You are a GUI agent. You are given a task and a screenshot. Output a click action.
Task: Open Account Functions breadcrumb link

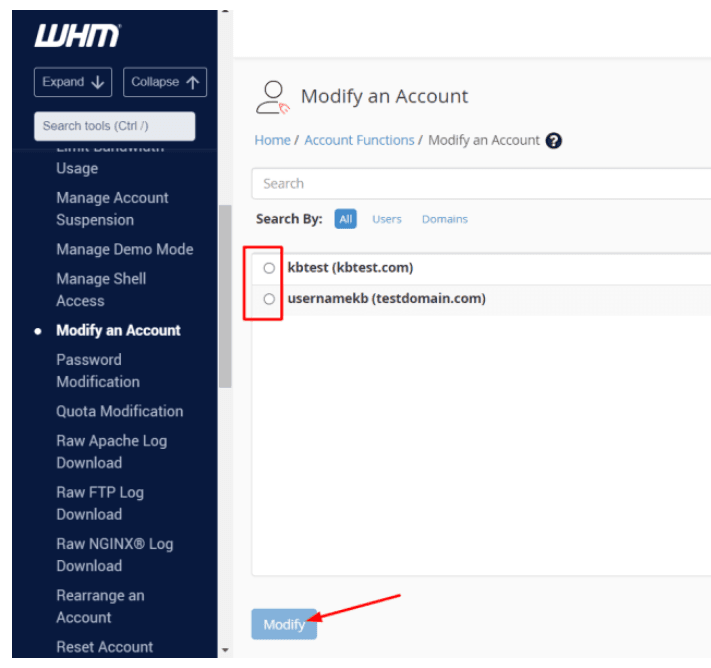click(359, 140)
